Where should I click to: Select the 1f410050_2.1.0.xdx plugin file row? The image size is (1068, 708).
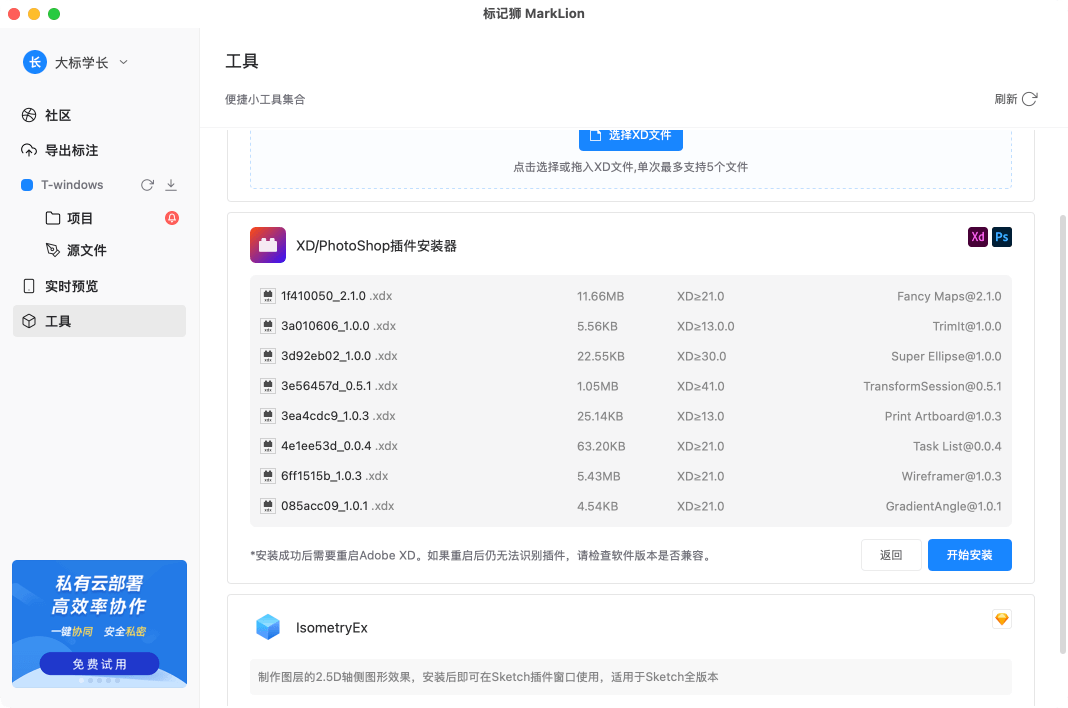630,296
